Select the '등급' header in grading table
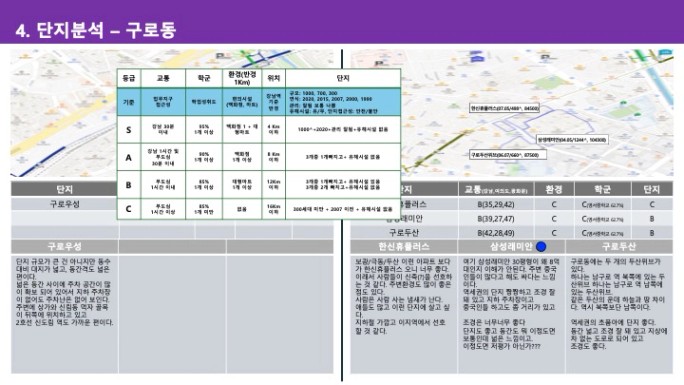Viewport: 684px width, 385px height. [129, 78]
